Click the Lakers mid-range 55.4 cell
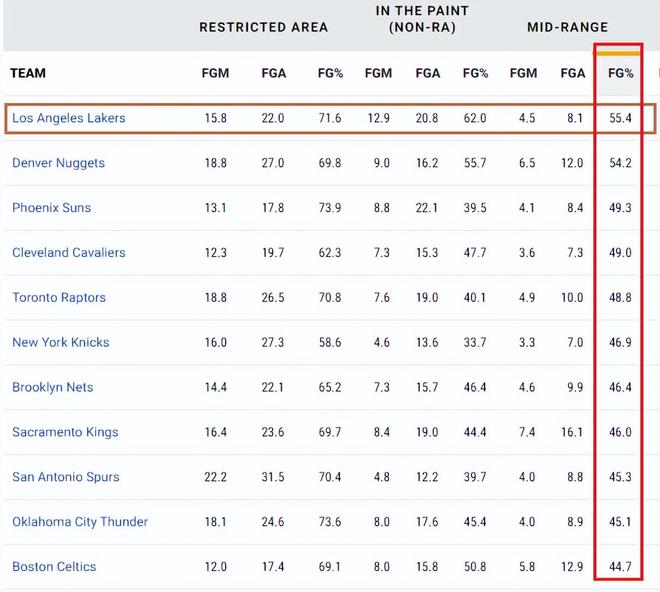Viewport: 660px width, 592px height. point(620,118)
